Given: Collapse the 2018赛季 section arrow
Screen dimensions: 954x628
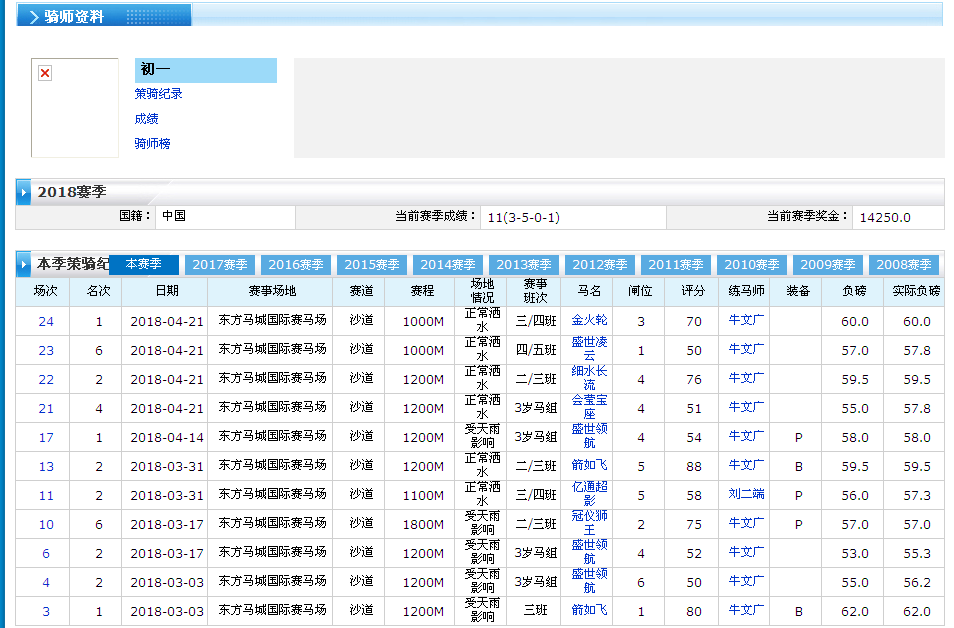Looking at the screenshot, I should tap(24, 192).
